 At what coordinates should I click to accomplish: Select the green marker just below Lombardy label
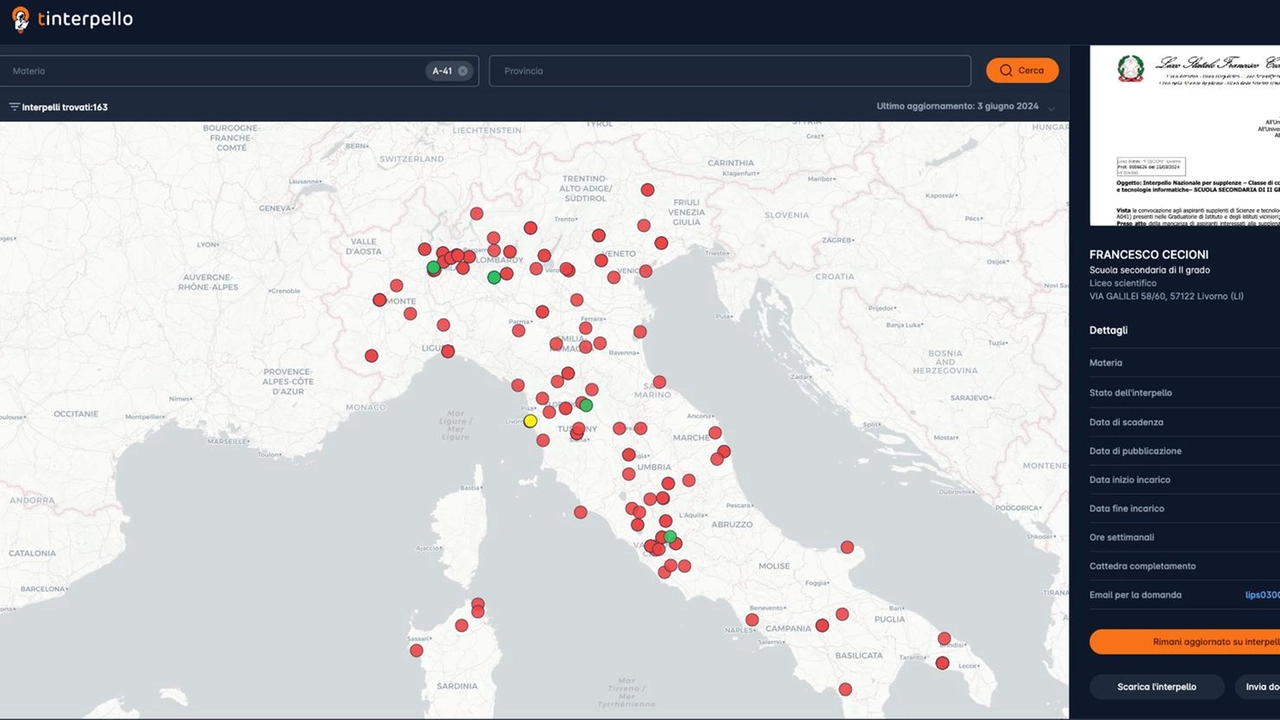pyautogui.click(x=494, y=277)
